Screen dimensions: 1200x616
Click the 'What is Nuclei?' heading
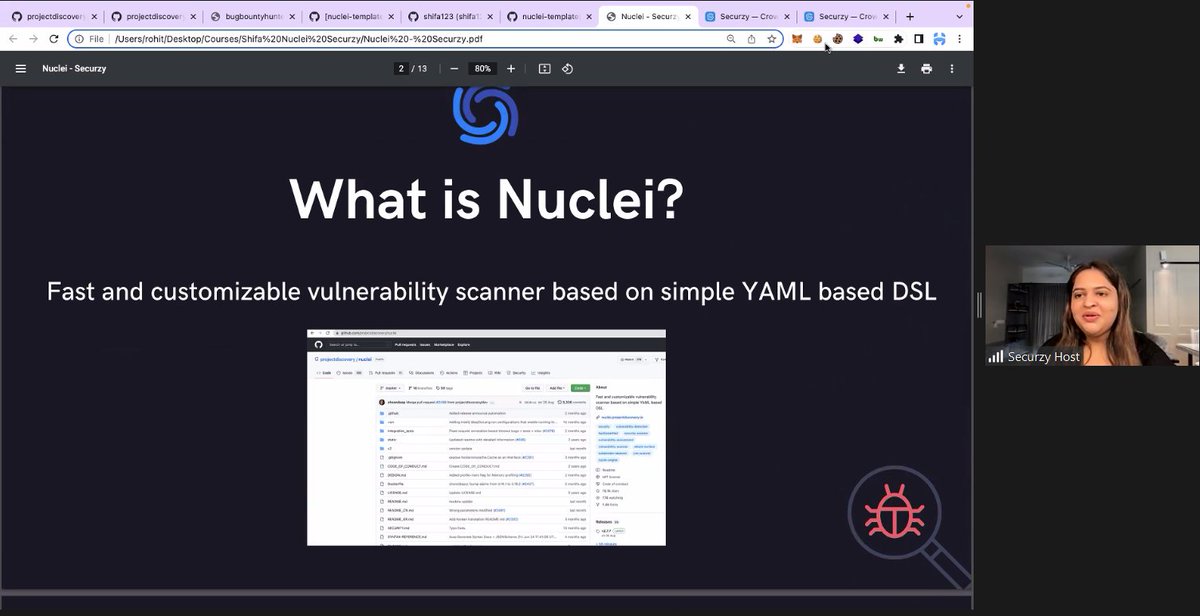(486, 199)
